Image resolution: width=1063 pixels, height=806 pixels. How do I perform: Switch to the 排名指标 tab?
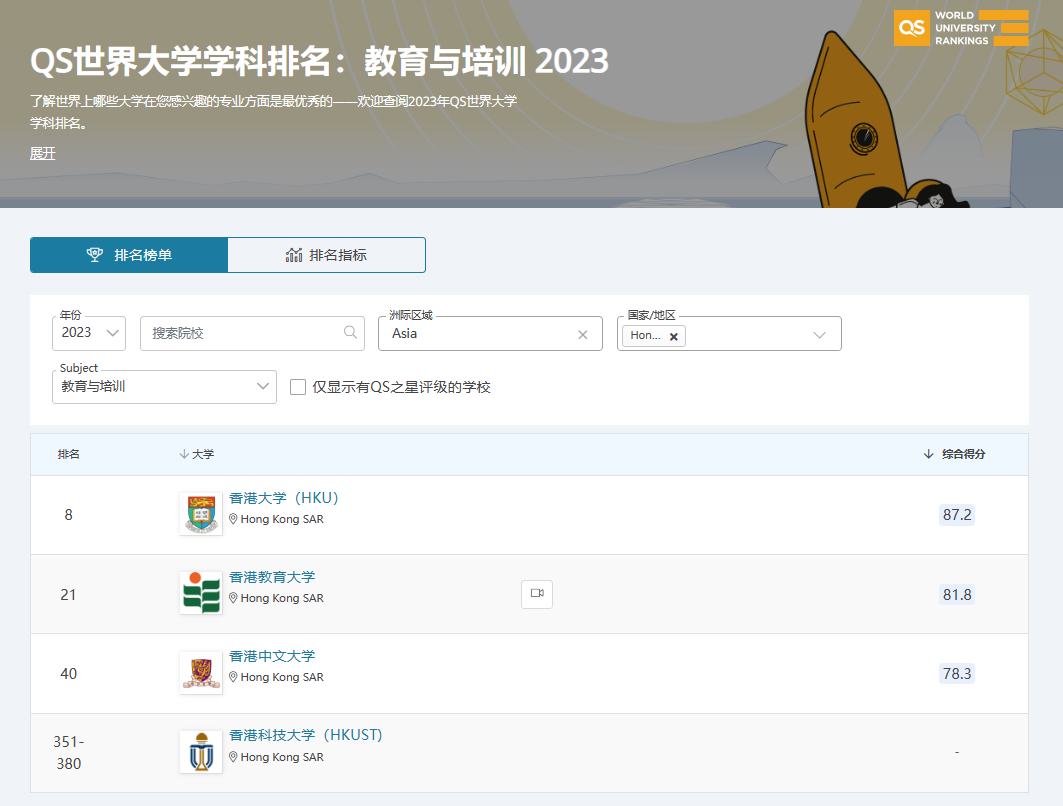[x=327, y=255]
